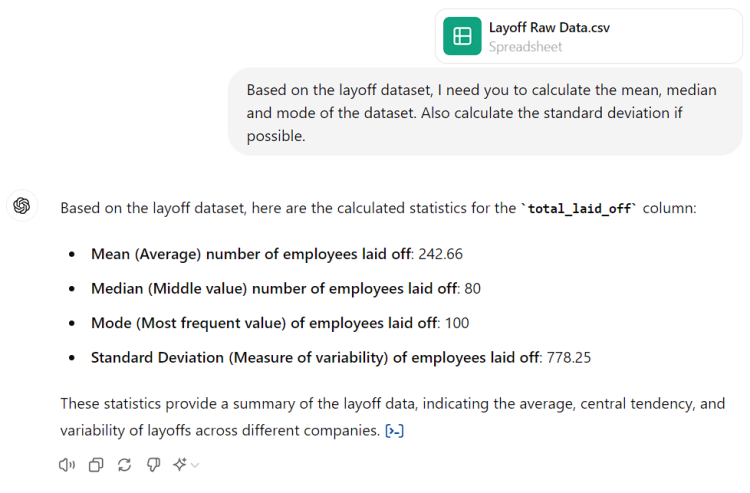Click the green spreadsheet file icon
The height and width of the screenshot is (493, 750).
coord(462,36)
